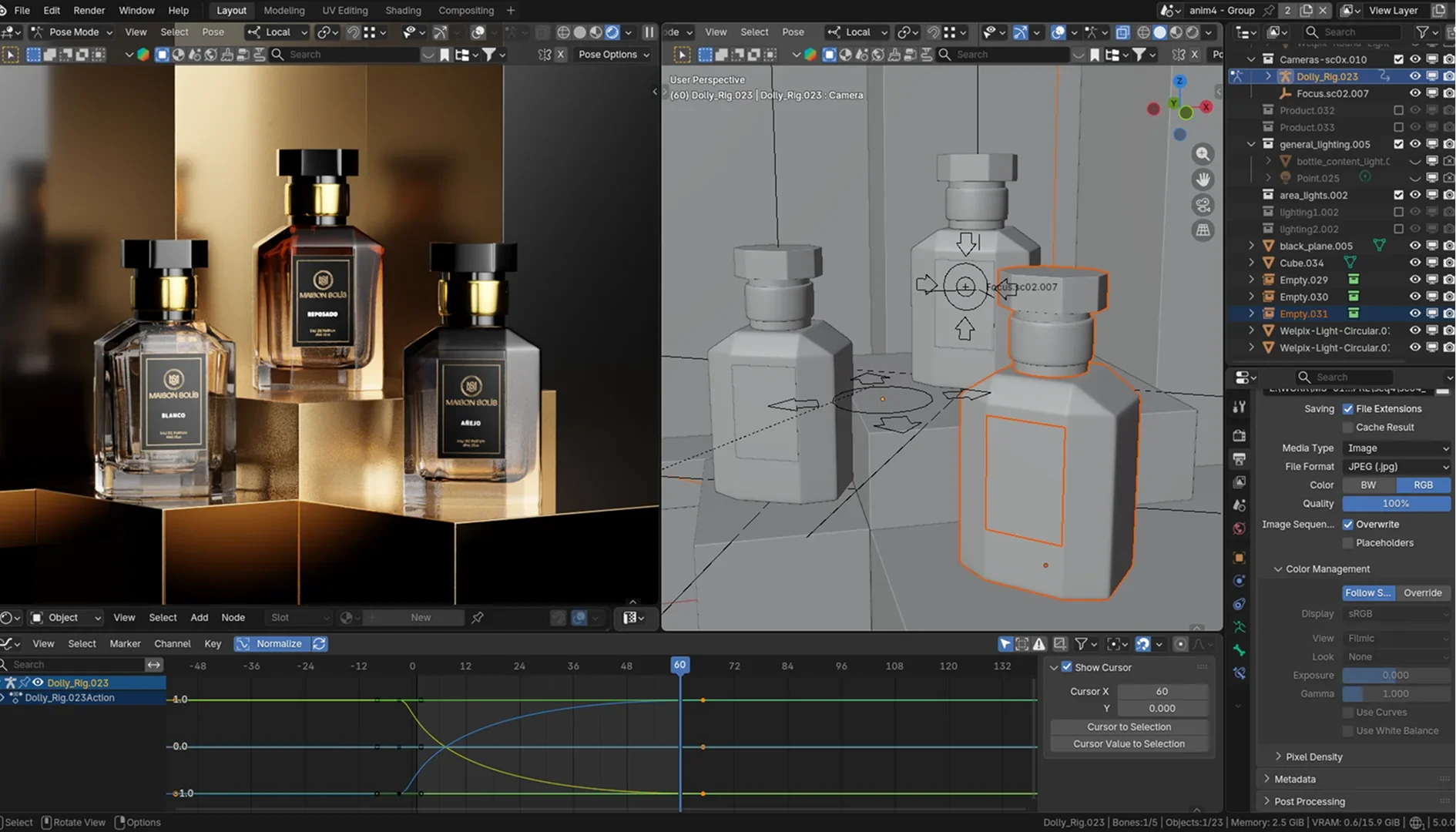Toggle exclude checkbox for general_lighting.005

pos(1398,144)
